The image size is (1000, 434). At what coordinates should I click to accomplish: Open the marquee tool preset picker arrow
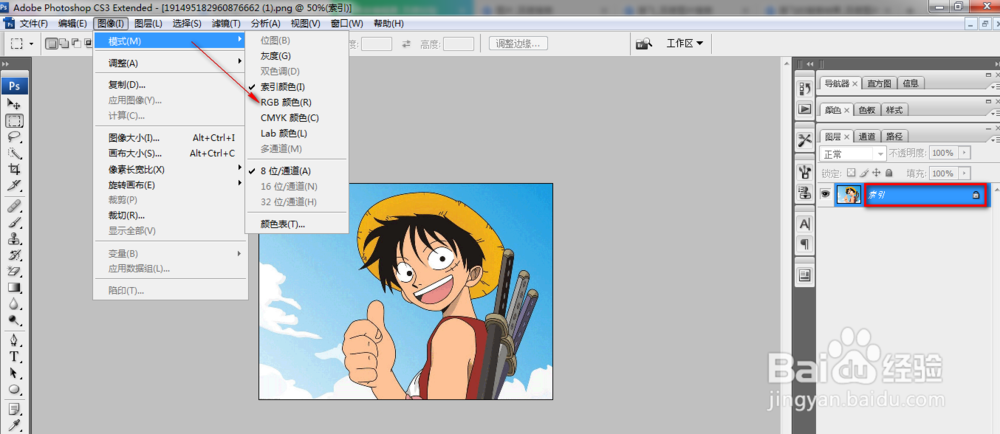click(31, 44)
